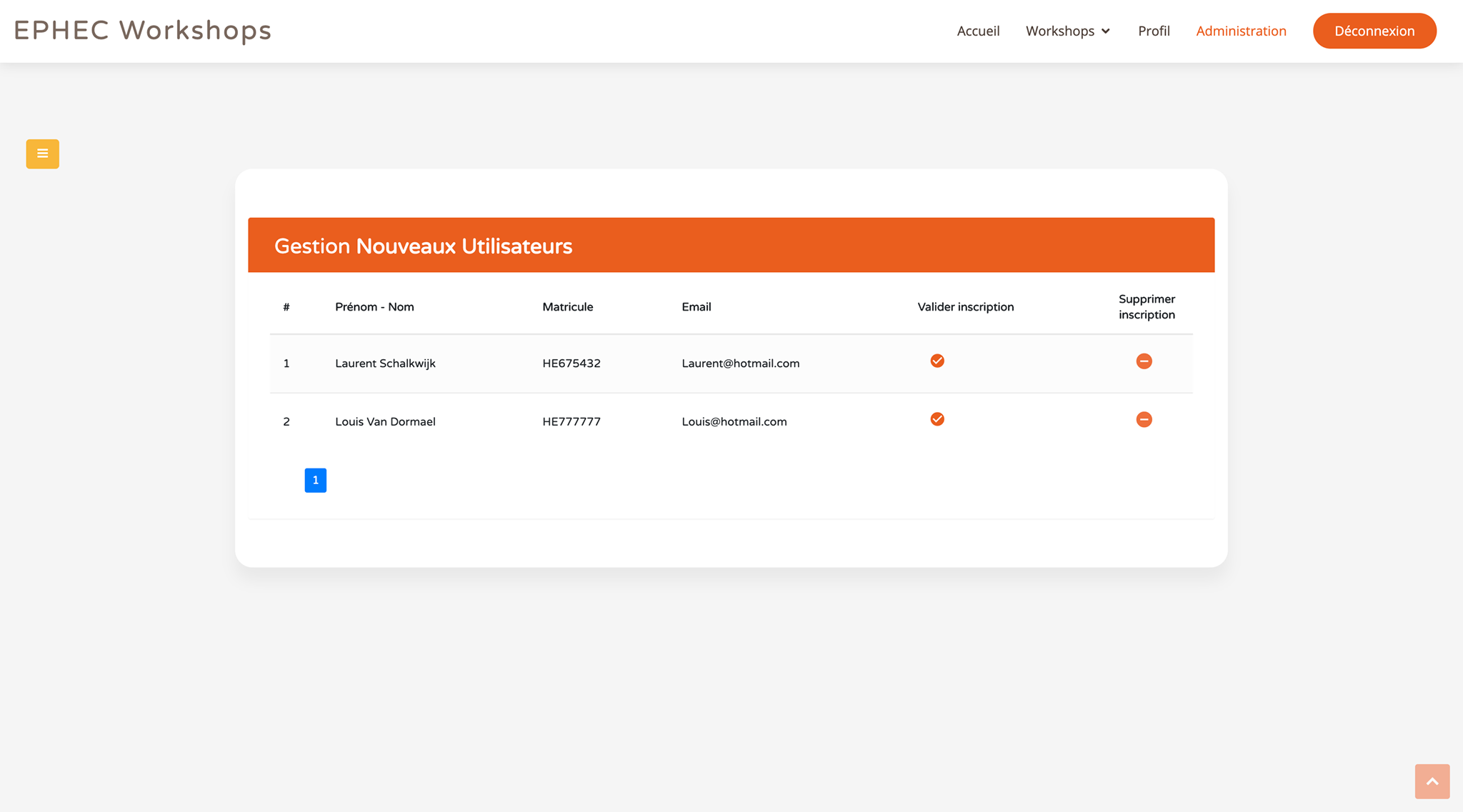The image size is (1463, 812).
Task: Go to Accueil page
Action: coord(978,31)
